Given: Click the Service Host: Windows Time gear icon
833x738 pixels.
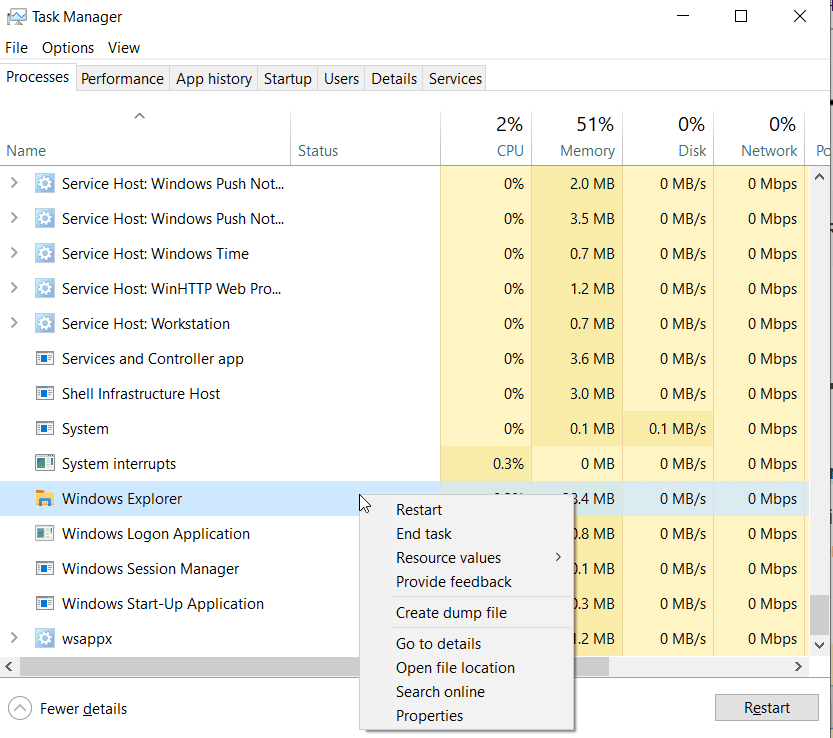Looking at the screenshot, I should coord(45,253).
